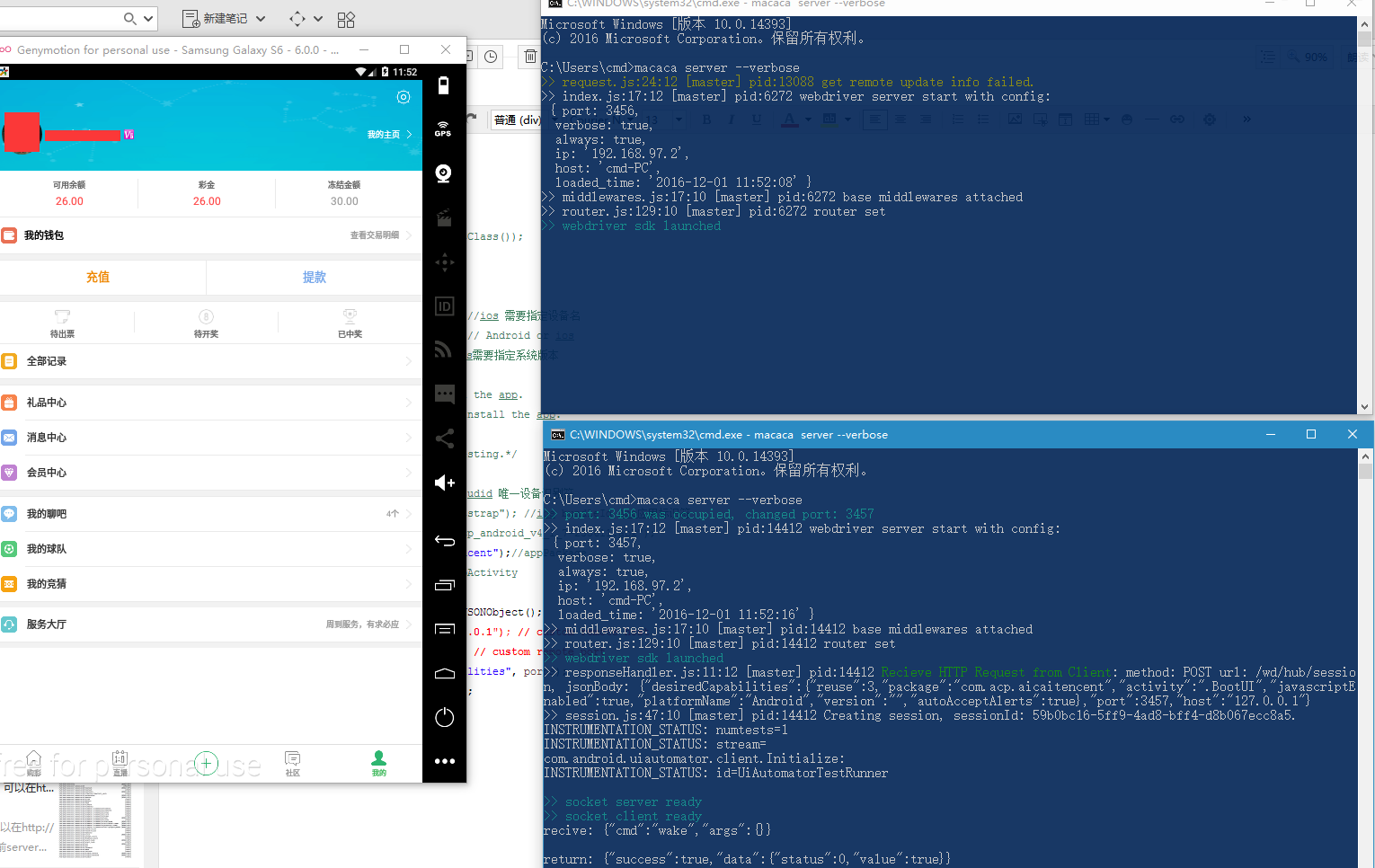Tap the Android back arrow in Genymotion sidebar
This screenshot has height=868, width=1375.
pyautogui.click(x=444, y=540)
